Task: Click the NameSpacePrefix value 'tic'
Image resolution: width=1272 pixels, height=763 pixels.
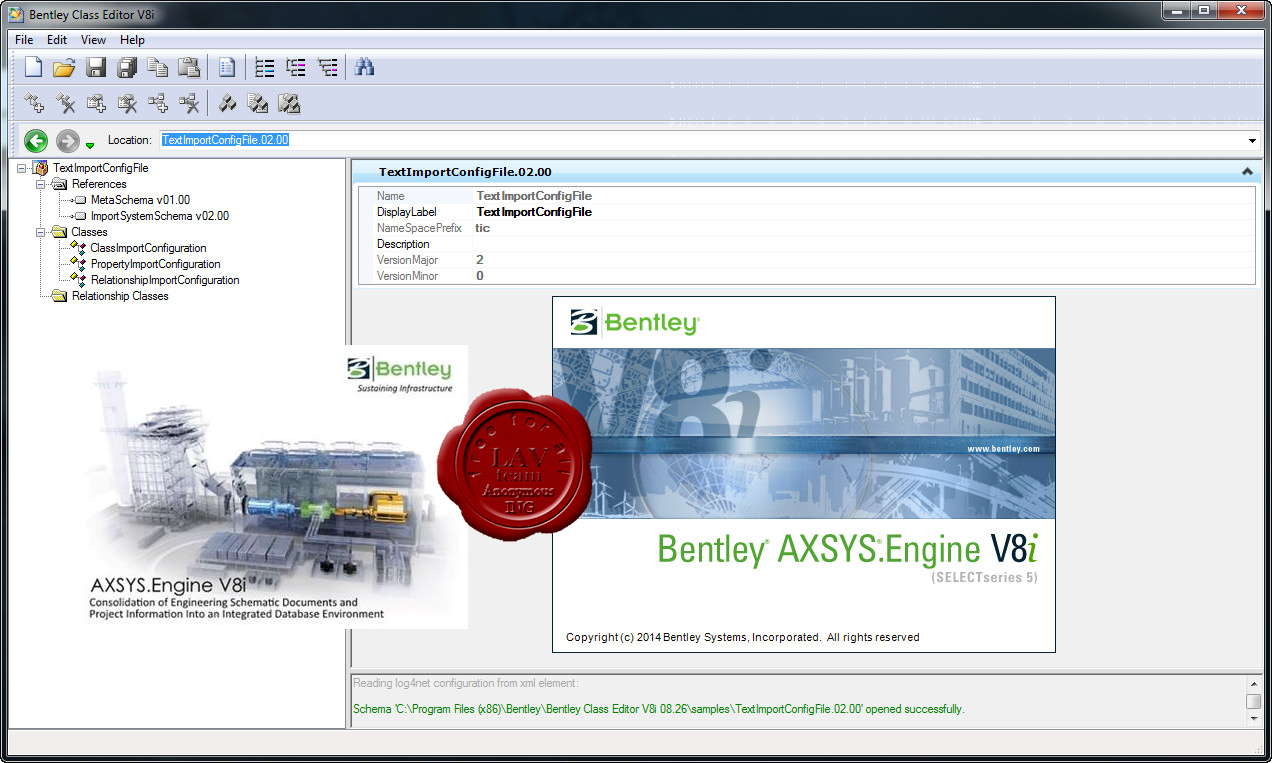Action: pos(483,228)
